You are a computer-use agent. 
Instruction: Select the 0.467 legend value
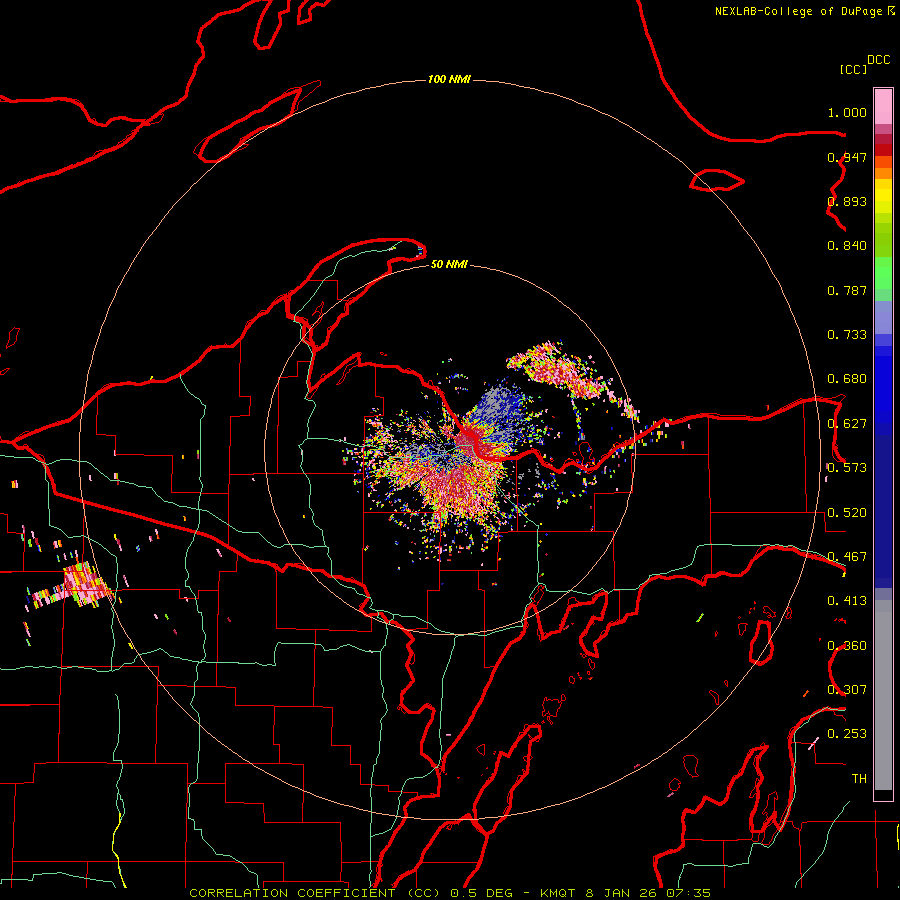(847, 557)
